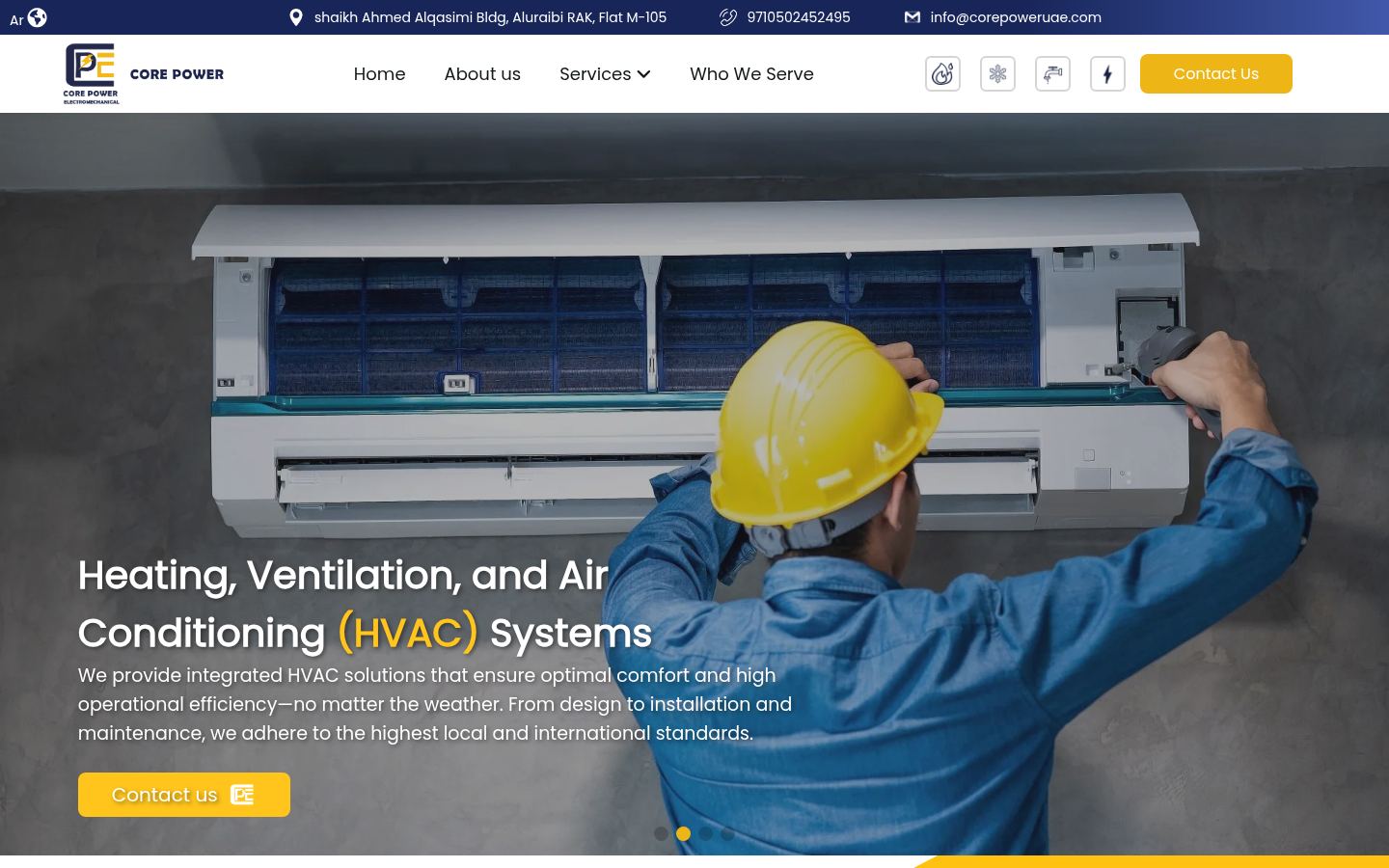Screen dimensions: 1389x868
Task: Open the Who We Serve page
Action: (751, 74)
